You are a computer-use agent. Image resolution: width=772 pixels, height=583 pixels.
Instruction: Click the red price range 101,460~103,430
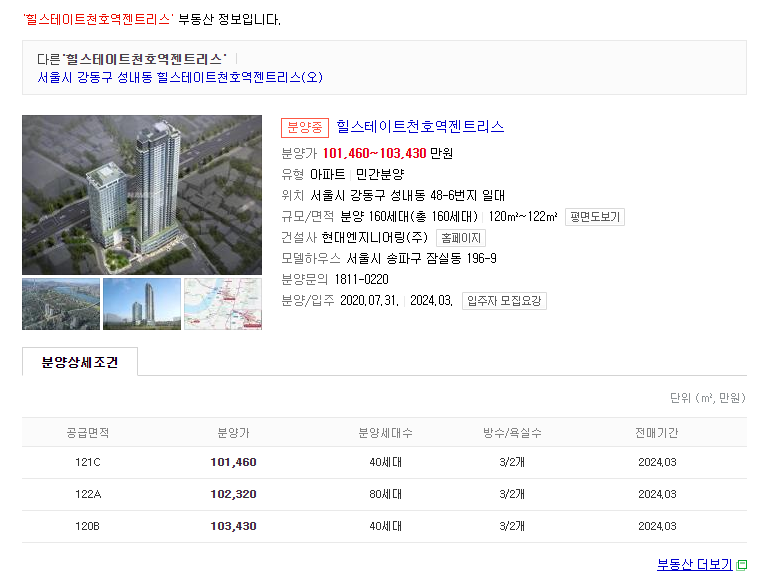[x=374, y=154]
